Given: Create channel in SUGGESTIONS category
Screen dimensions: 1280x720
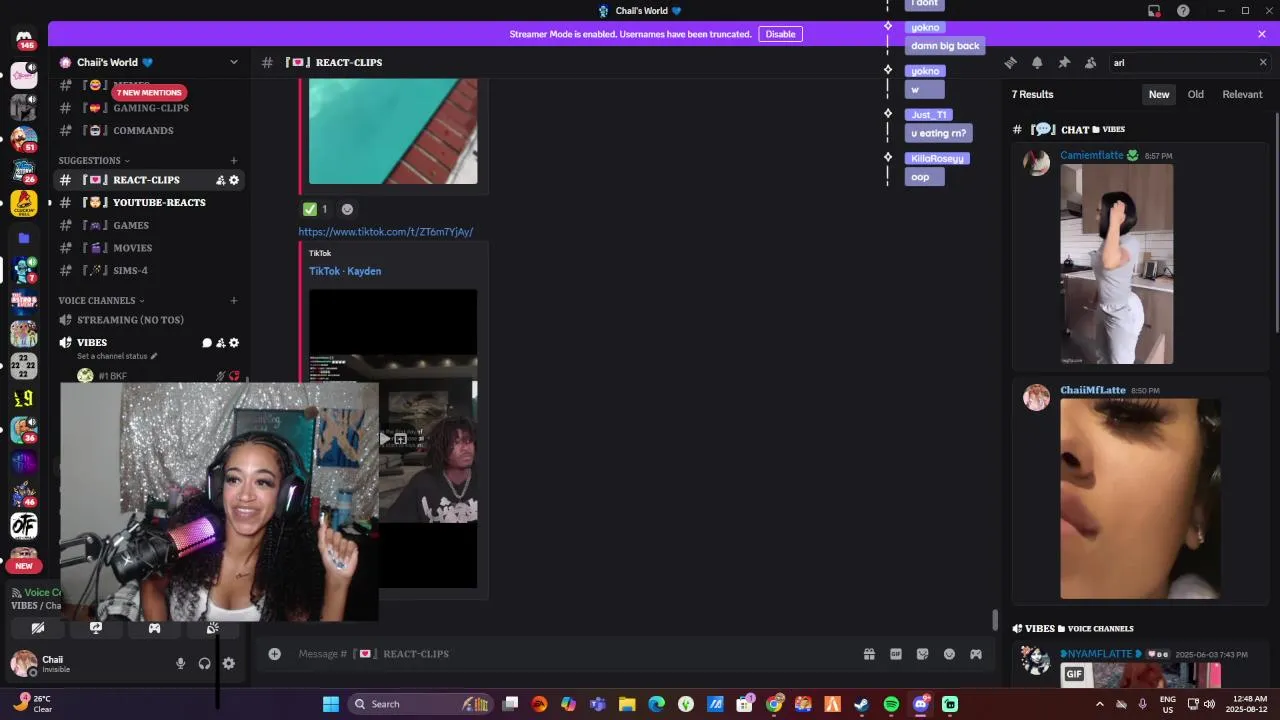Looking at the screenshot, I should click(x=234, y=160).
